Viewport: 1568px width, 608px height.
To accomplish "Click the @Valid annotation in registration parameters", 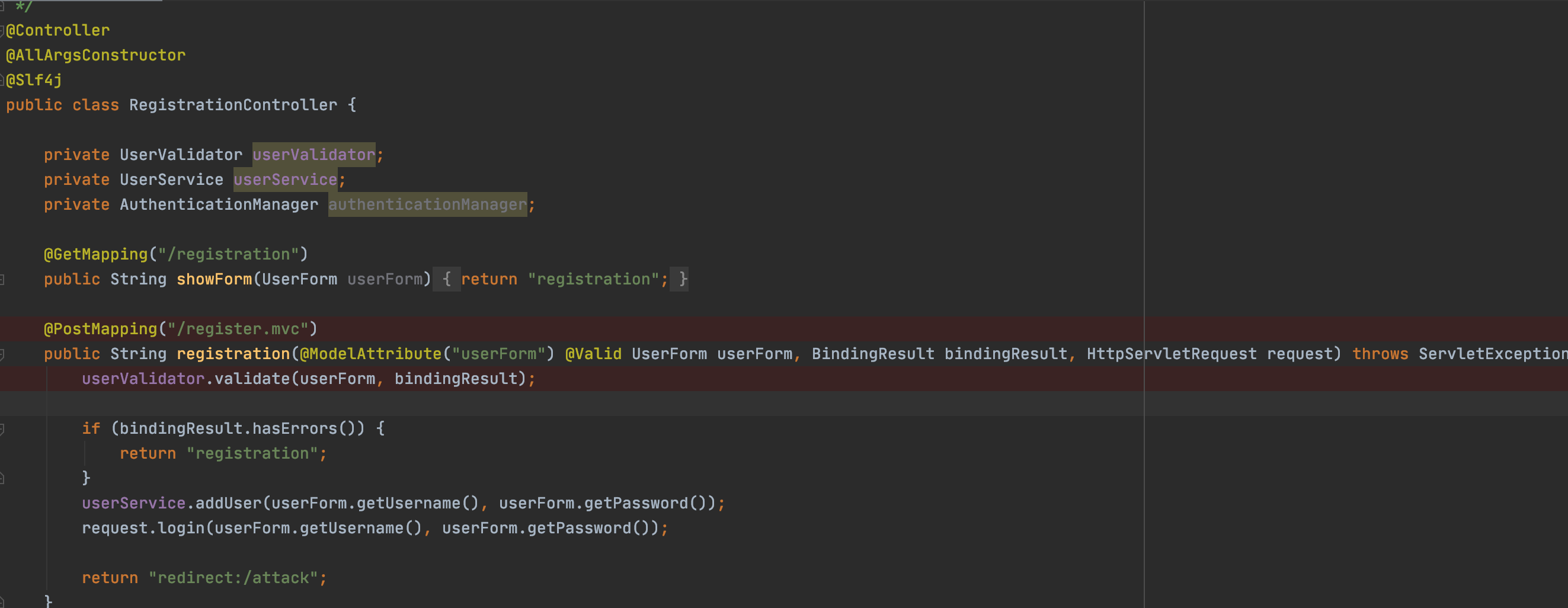I will [x=593, y=354].
